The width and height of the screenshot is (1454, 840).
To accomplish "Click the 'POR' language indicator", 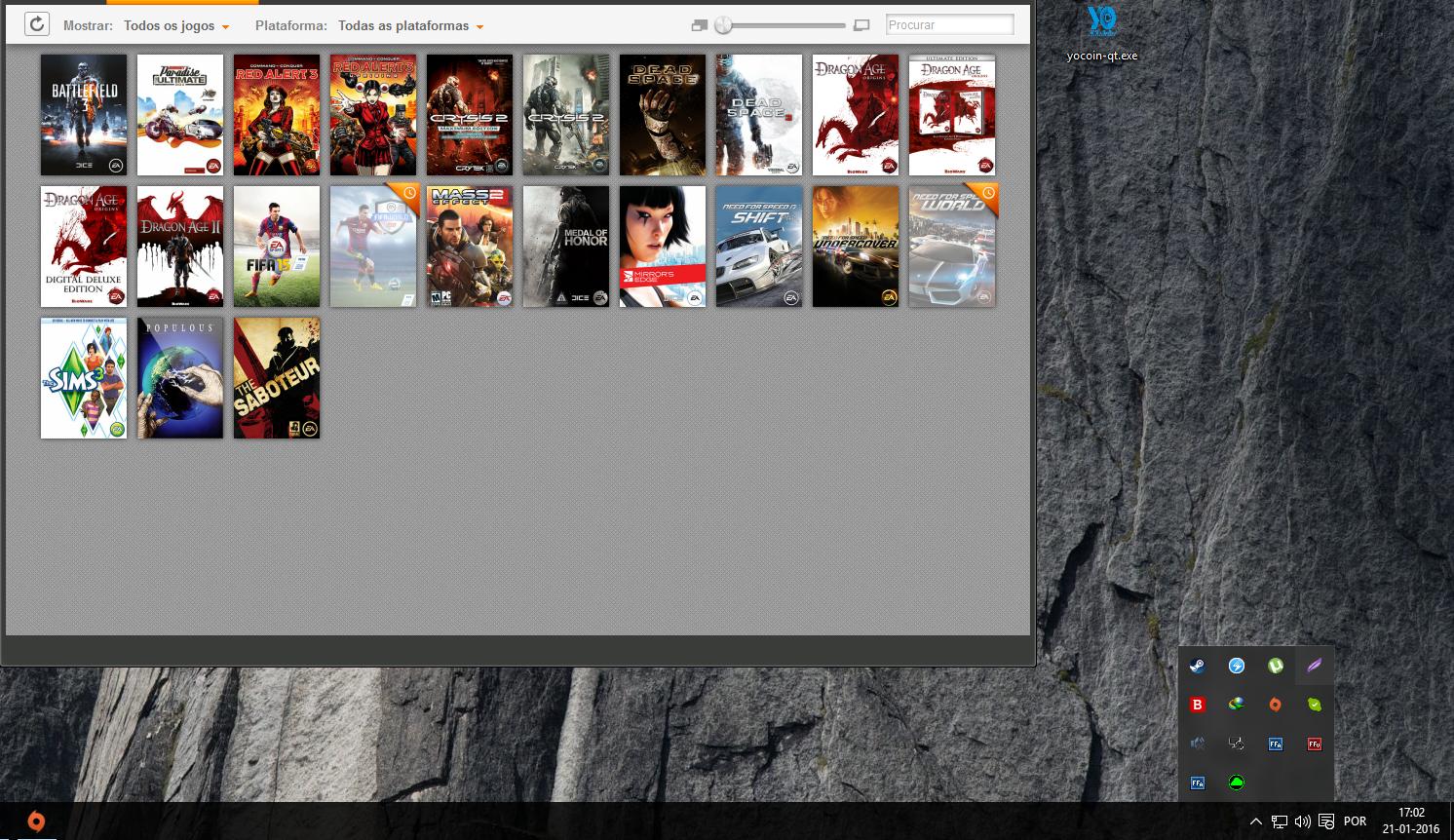I will [1355, 821].
